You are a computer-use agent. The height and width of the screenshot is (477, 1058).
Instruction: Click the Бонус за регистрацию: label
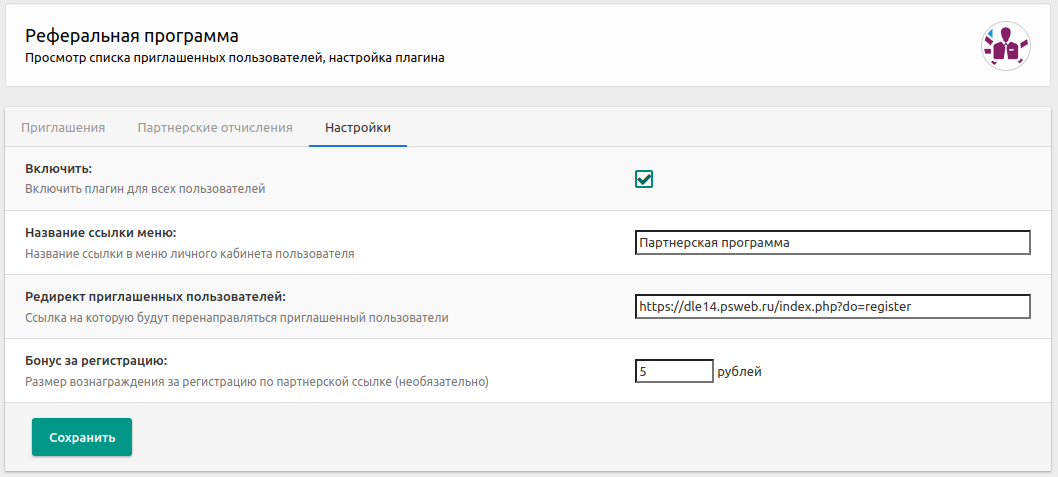(x=96, y=361)
